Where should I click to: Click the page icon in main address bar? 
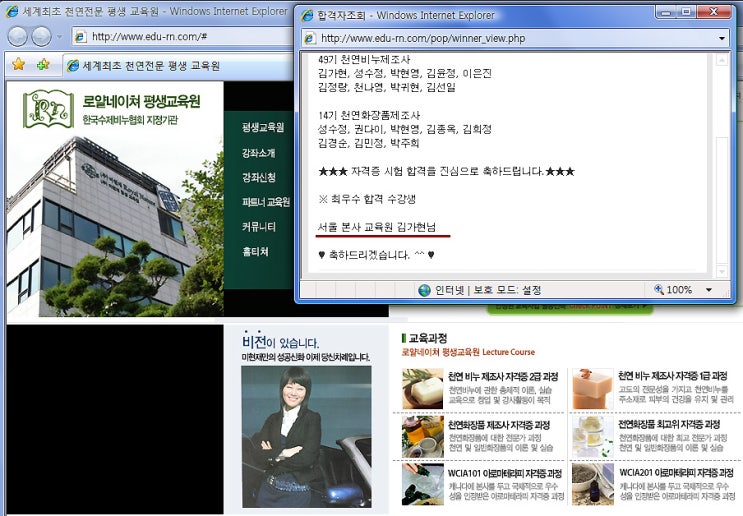pos(81,36)
